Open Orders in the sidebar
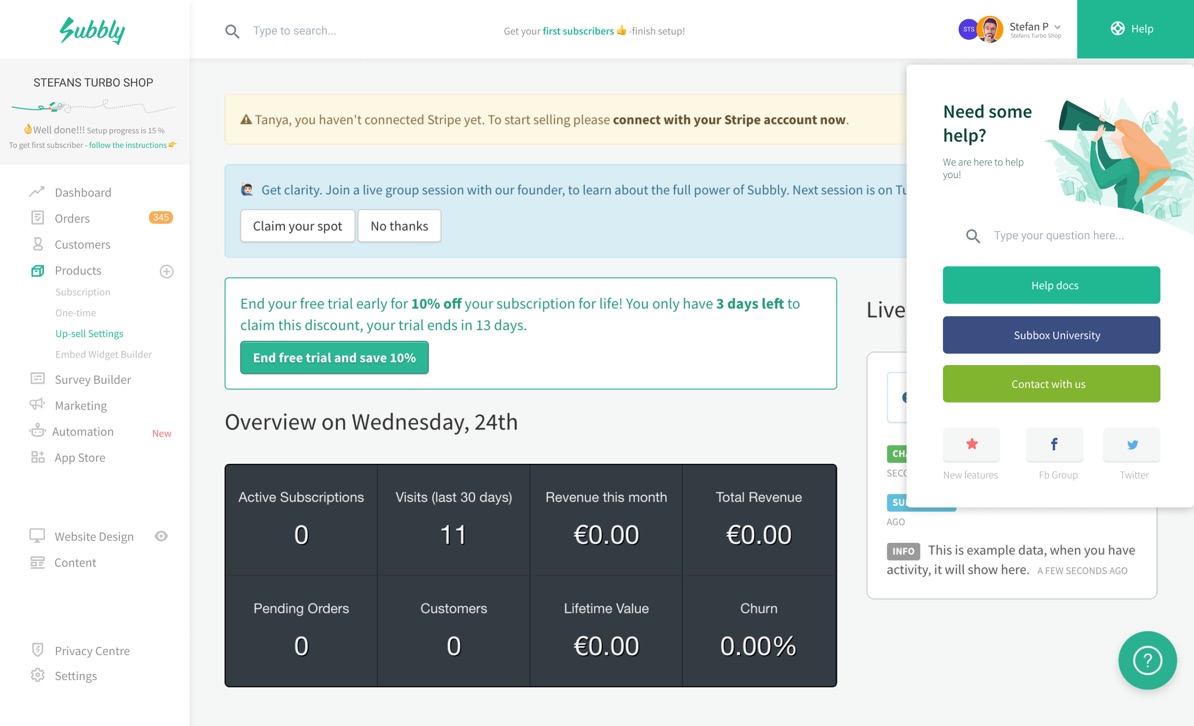Screen dimensions: 1194x726 pos(72,218)
